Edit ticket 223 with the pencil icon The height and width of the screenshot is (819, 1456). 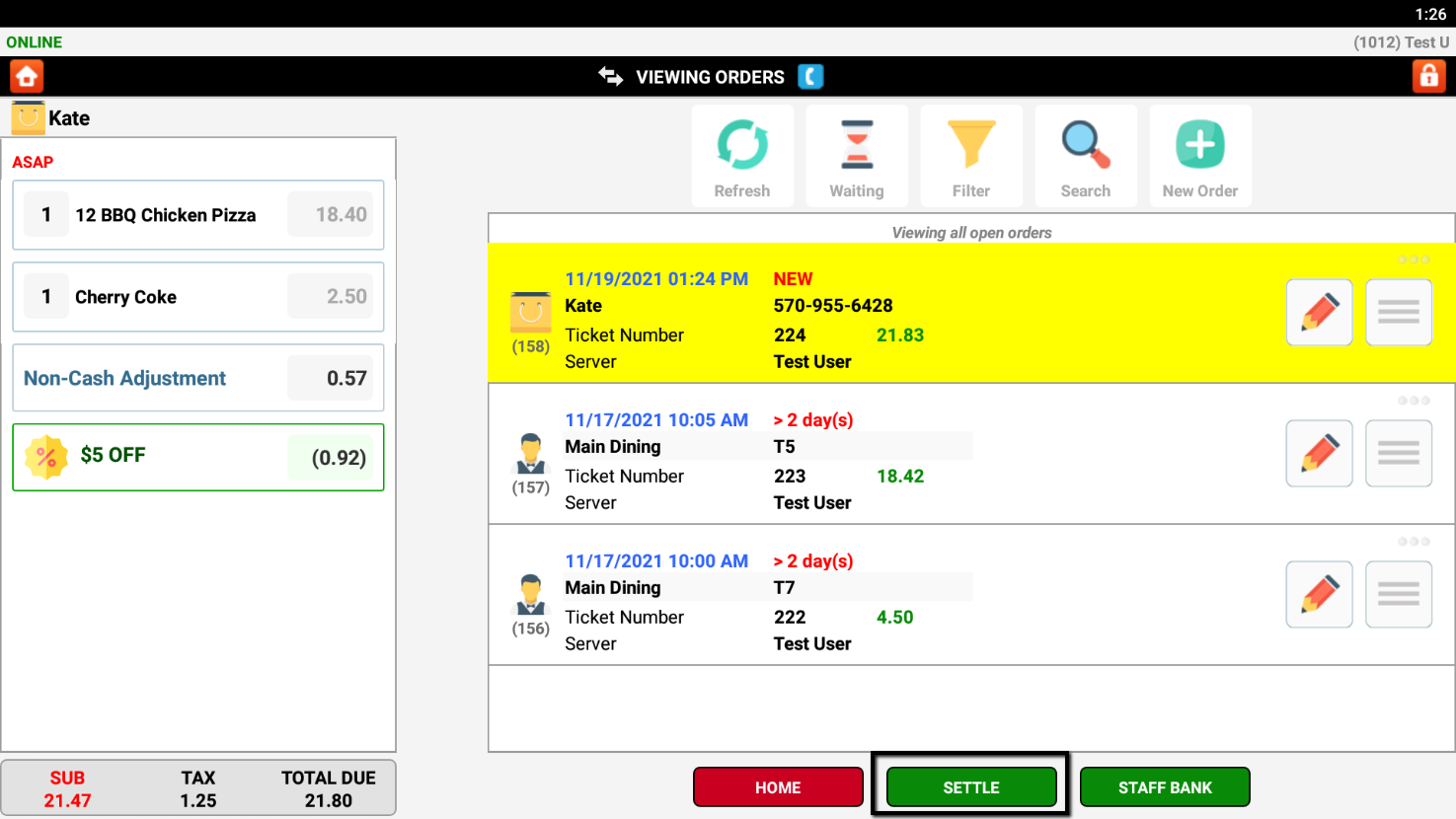tap(1319, 454)
